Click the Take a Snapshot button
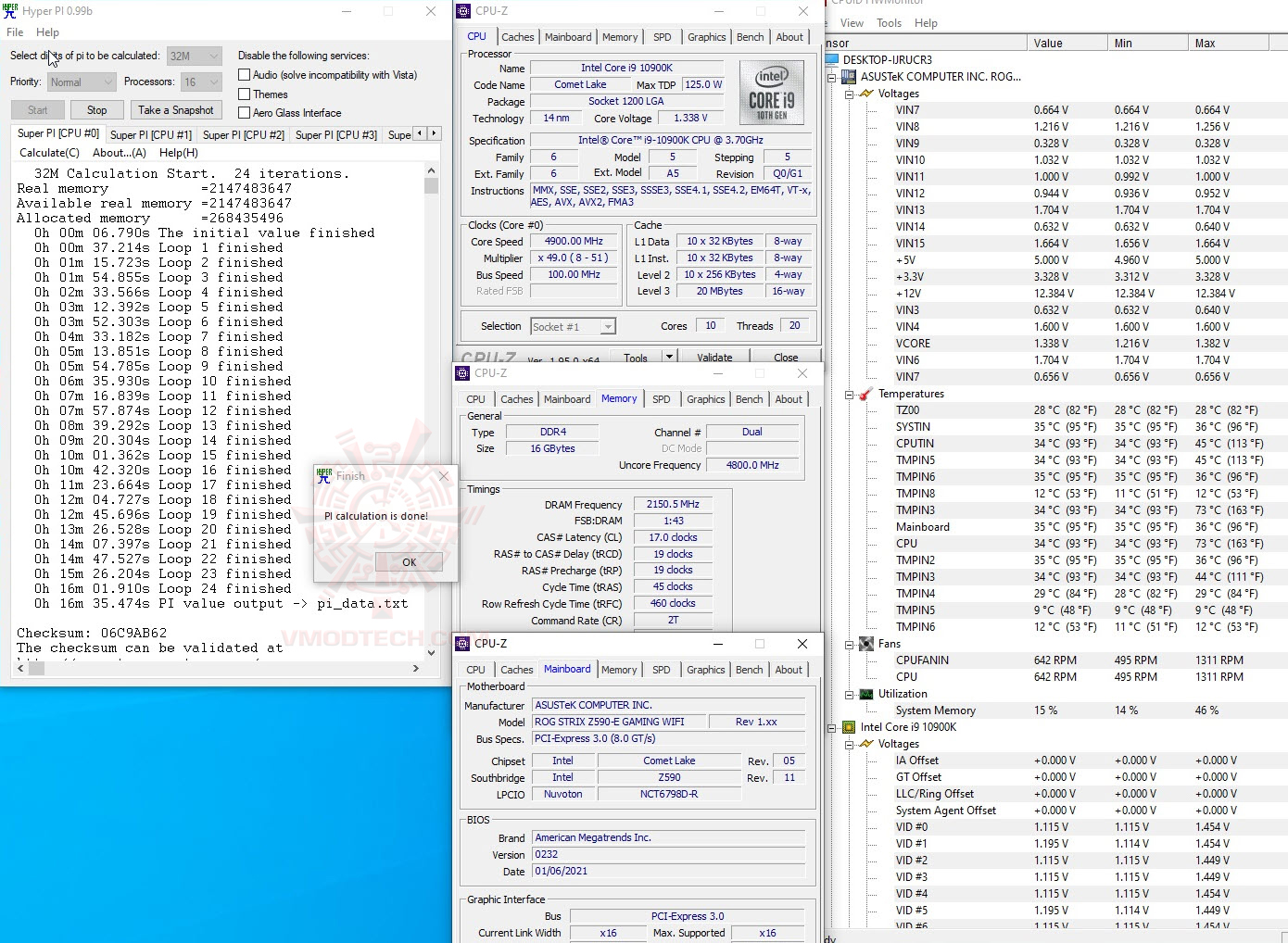This screenshot has height=943, width=1288. click(176, 110)
